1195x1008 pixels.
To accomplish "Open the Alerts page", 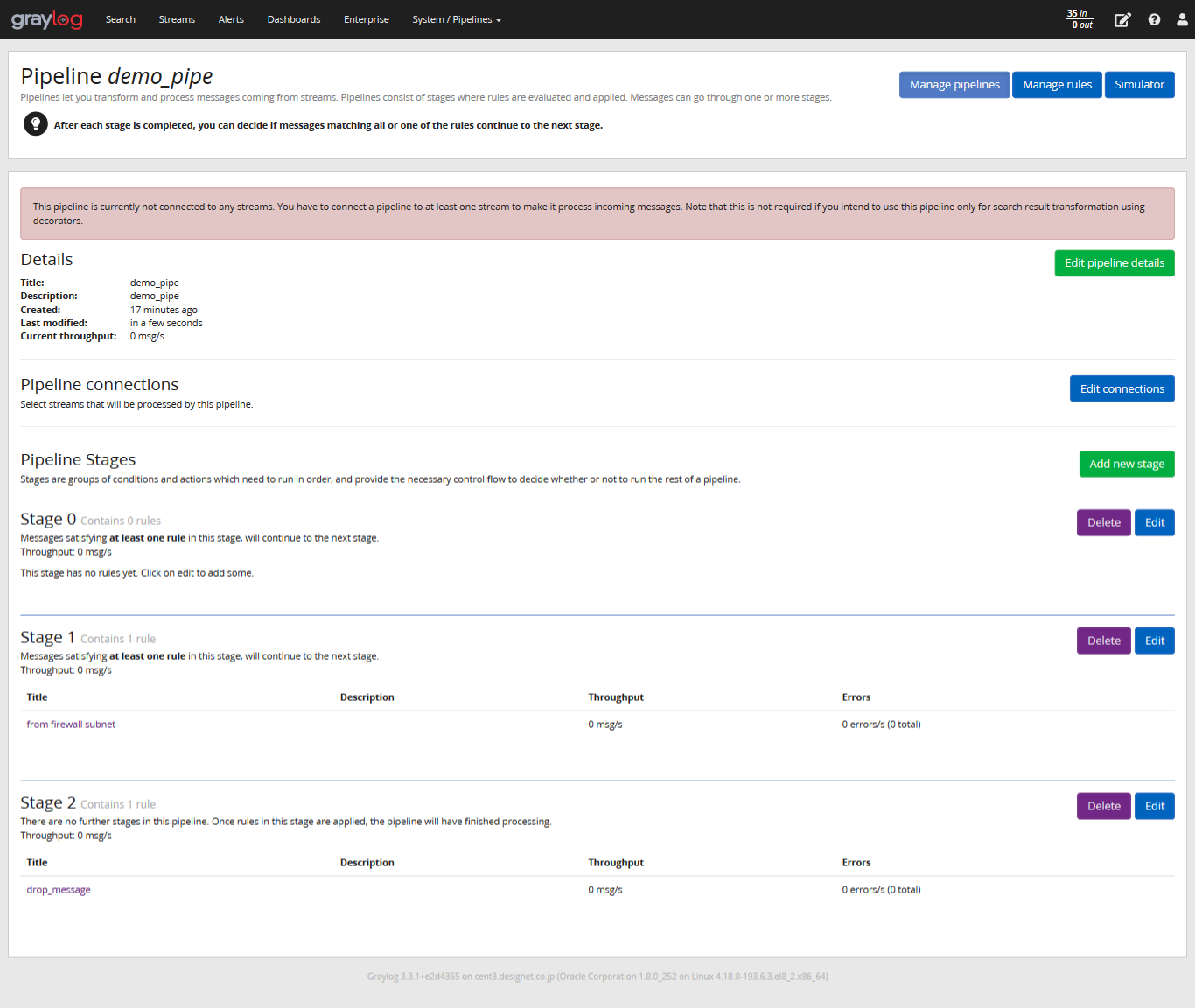I will pos(231,19).
